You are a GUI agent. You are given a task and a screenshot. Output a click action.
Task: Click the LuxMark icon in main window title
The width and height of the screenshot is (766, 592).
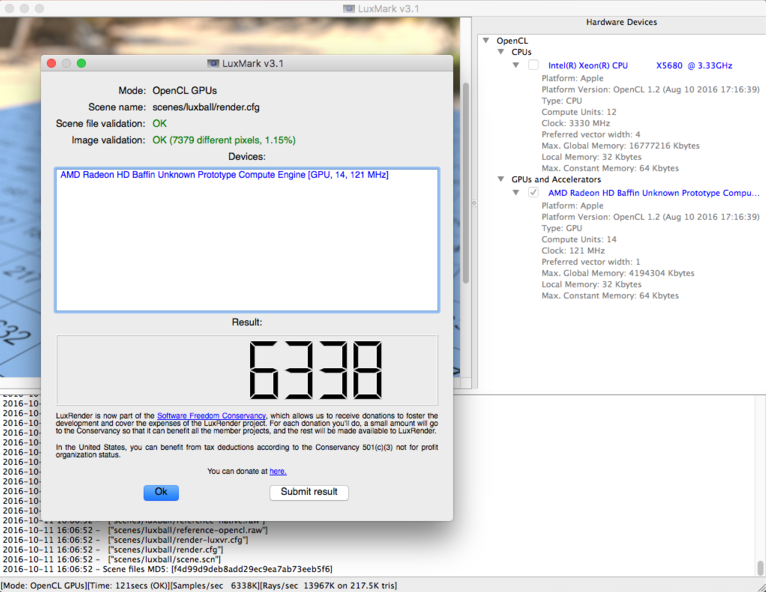349,9
